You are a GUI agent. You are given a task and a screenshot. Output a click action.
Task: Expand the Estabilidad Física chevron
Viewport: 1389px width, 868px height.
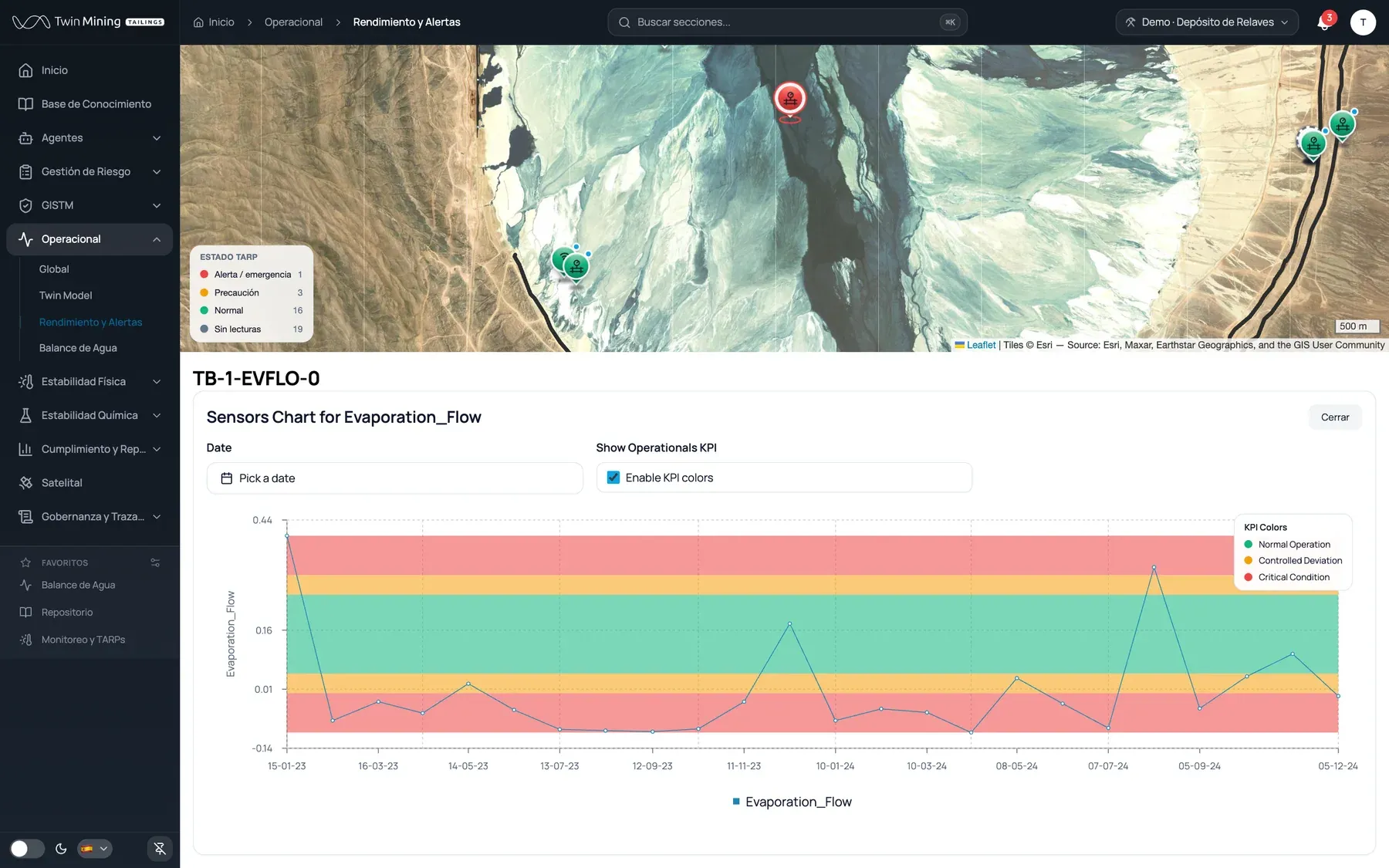[x=157, y=382]
